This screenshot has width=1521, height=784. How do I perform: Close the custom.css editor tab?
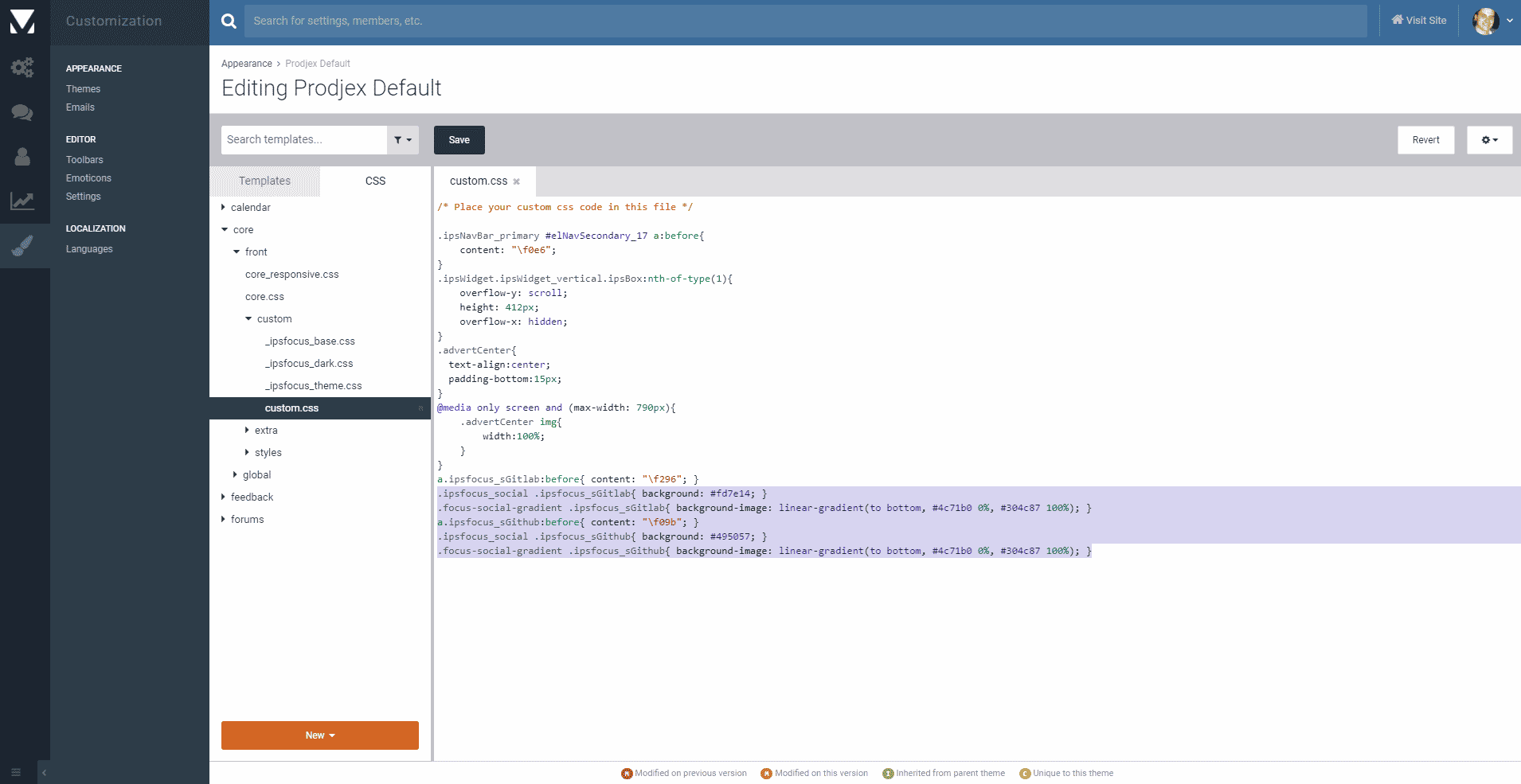[516, 181]
